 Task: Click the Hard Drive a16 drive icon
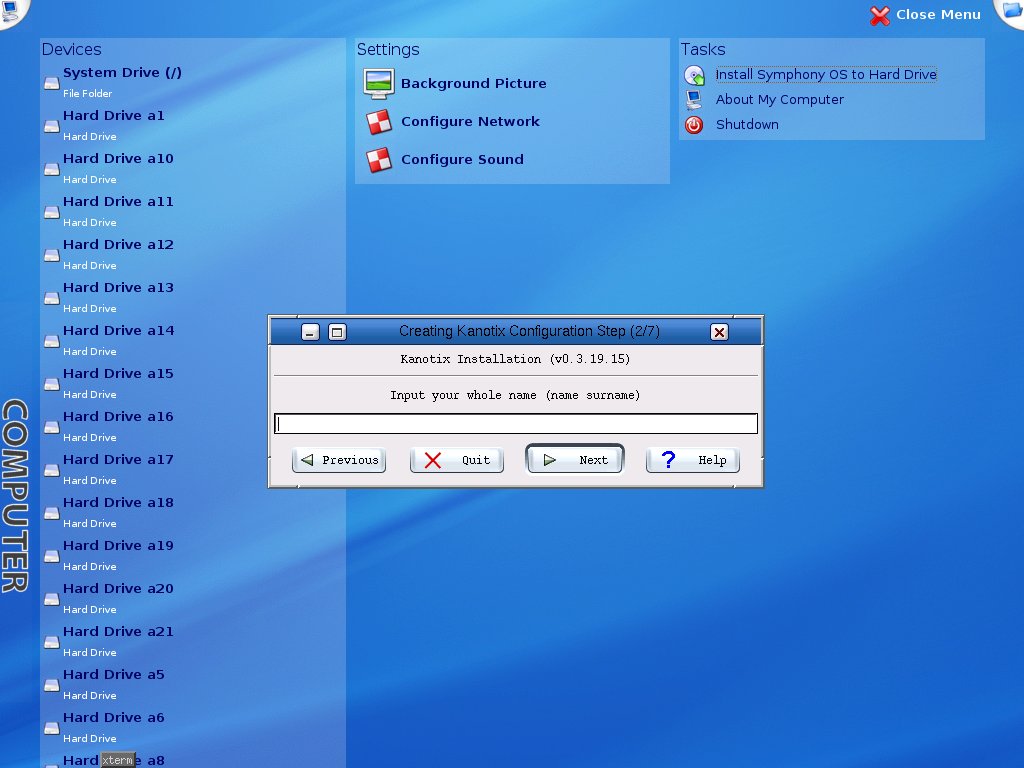(x=52, y=427)
